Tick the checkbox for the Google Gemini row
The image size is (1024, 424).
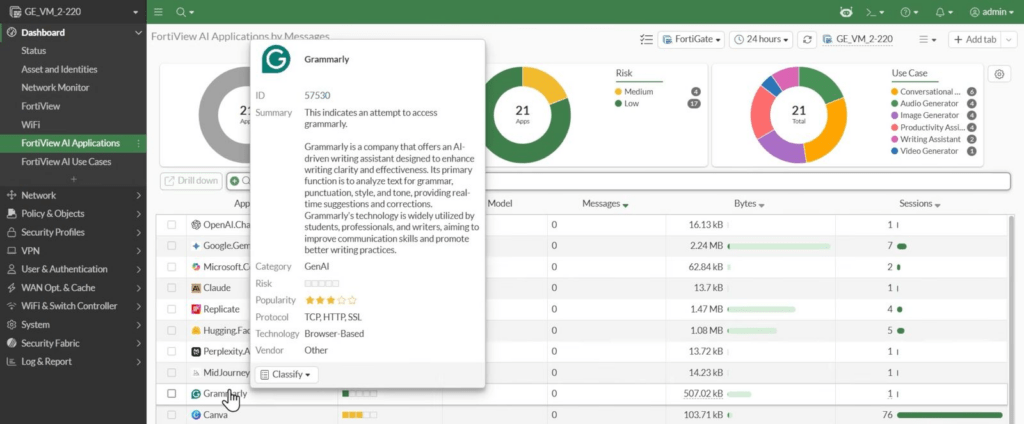pos(172,246)
